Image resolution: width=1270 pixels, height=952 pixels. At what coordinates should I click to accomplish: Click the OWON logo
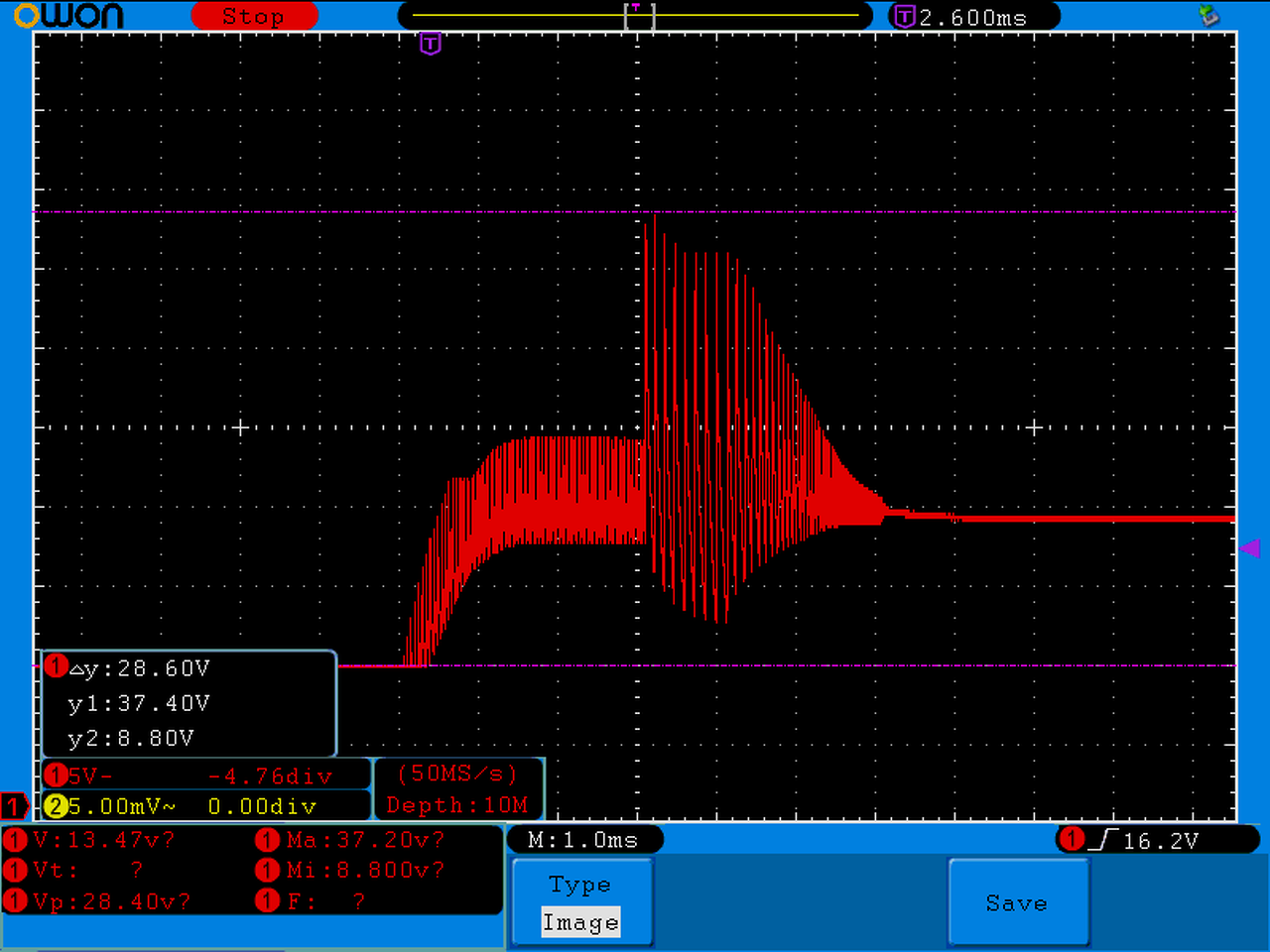click(x=68, y=16)
